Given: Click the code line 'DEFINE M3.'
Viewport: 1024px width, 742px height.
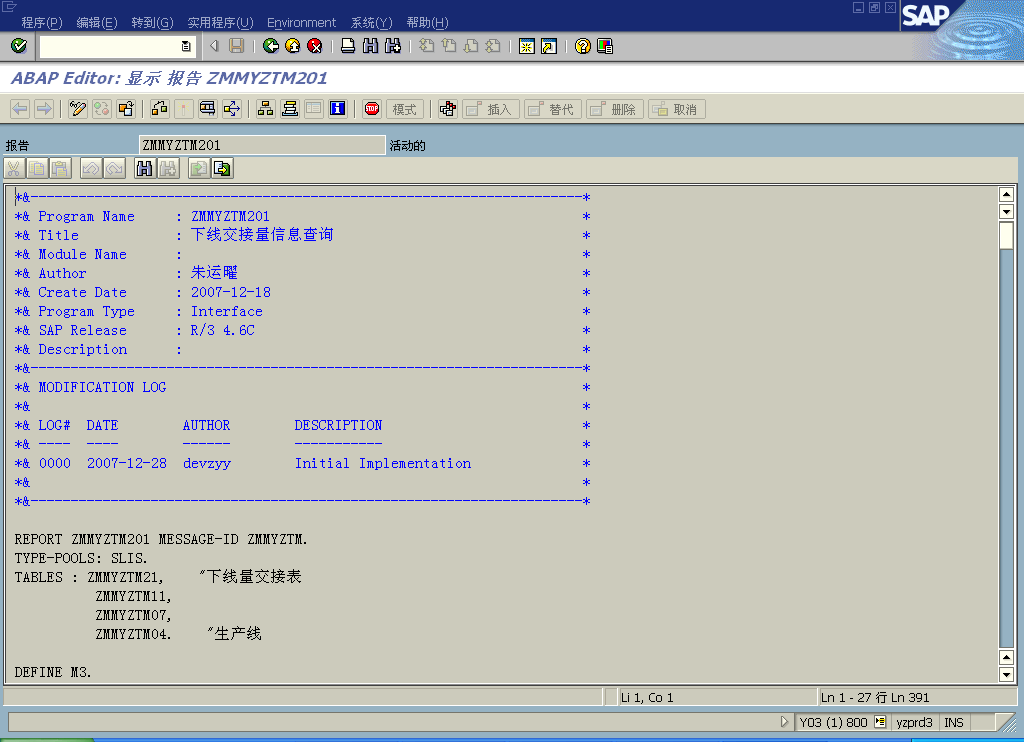Looking at the screenshot, I should point(53,672).
